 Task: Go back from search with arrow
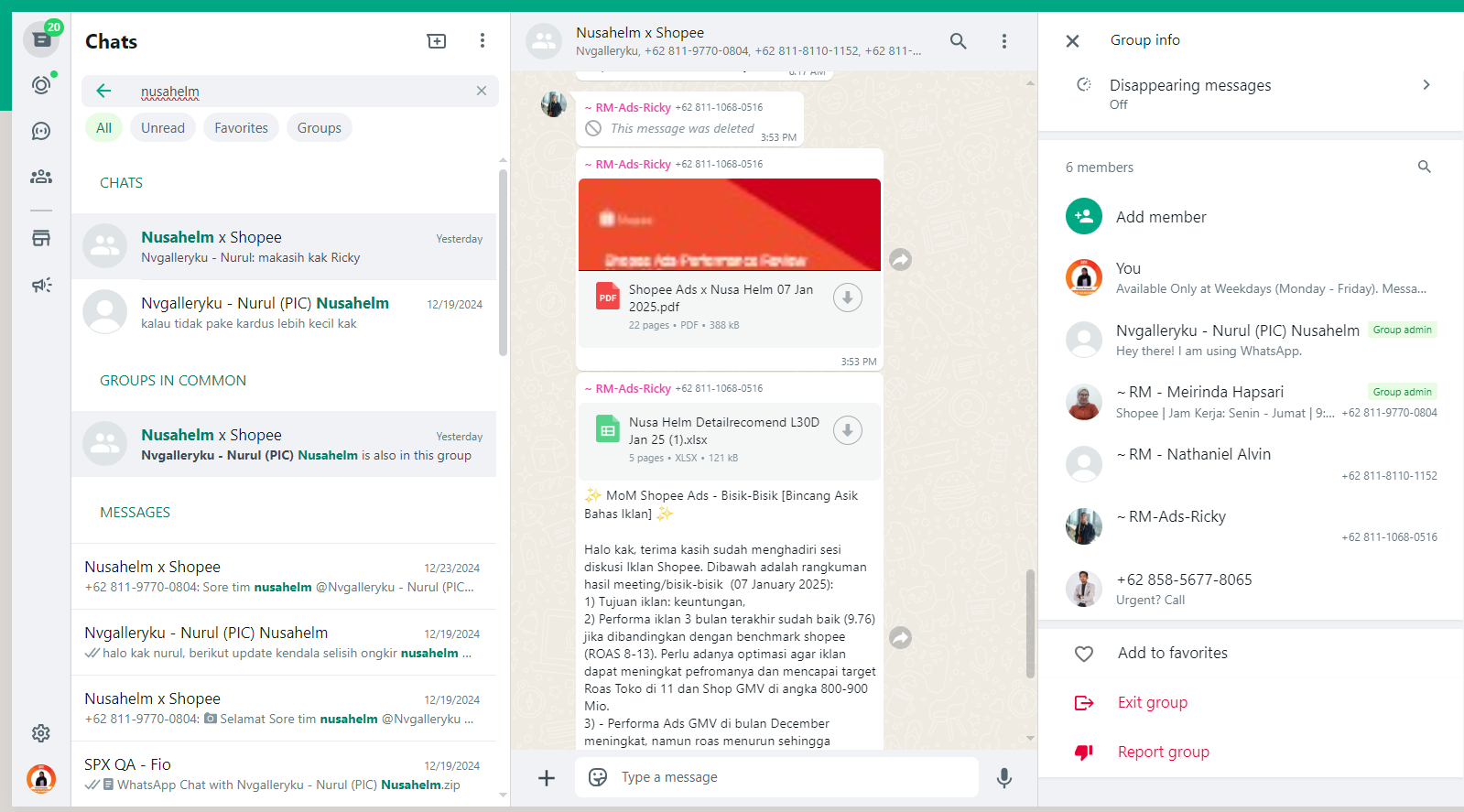[x=103, y=91]
